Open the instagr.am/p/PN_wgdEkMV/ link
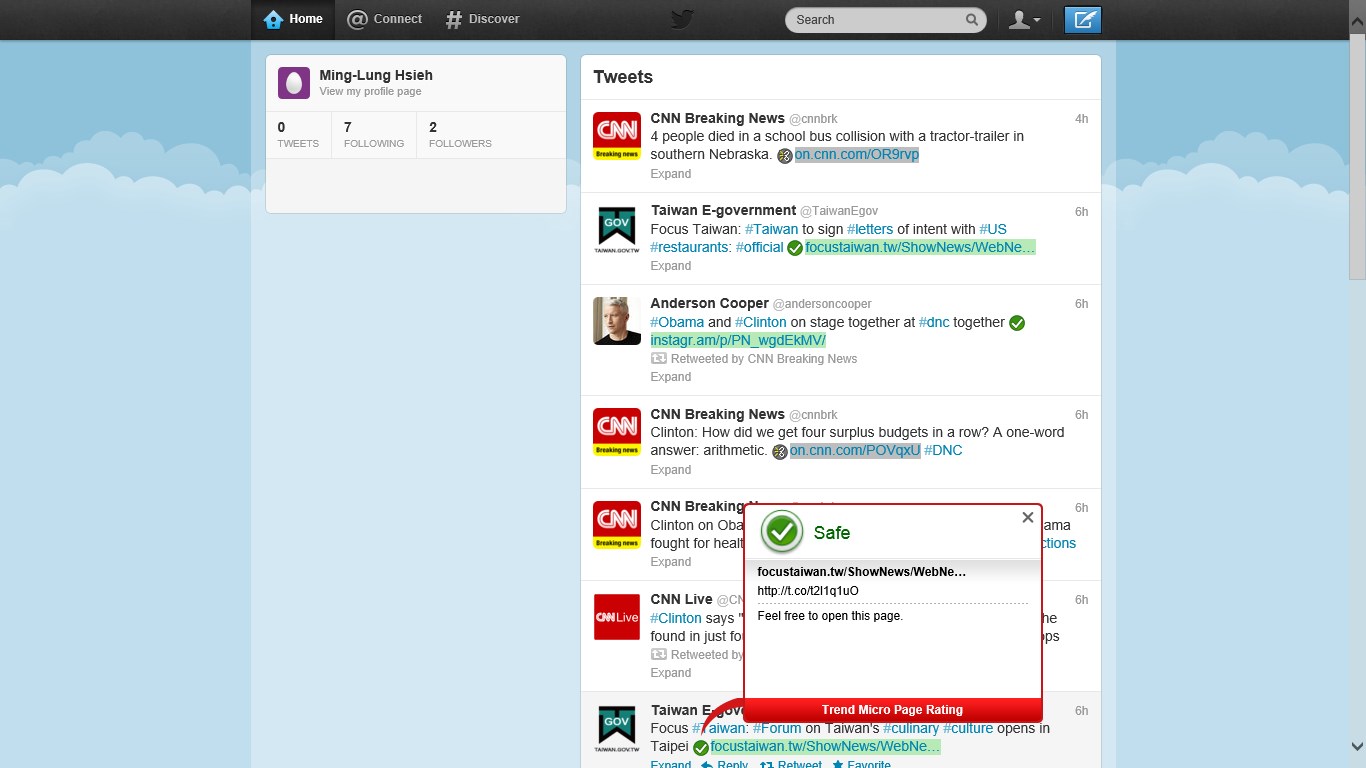Viewport: 1366px width, 768px height. (x=738, y=340)
